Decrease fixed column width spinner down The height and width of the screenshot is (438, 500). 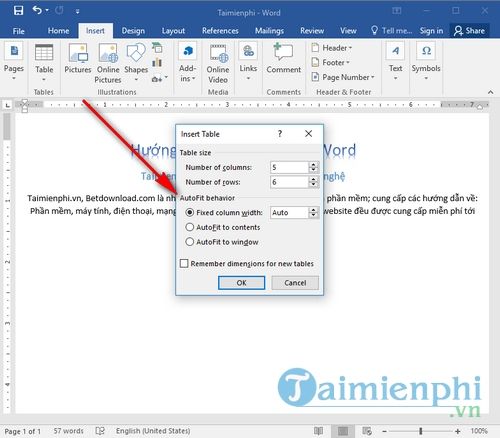pos(313,215)
